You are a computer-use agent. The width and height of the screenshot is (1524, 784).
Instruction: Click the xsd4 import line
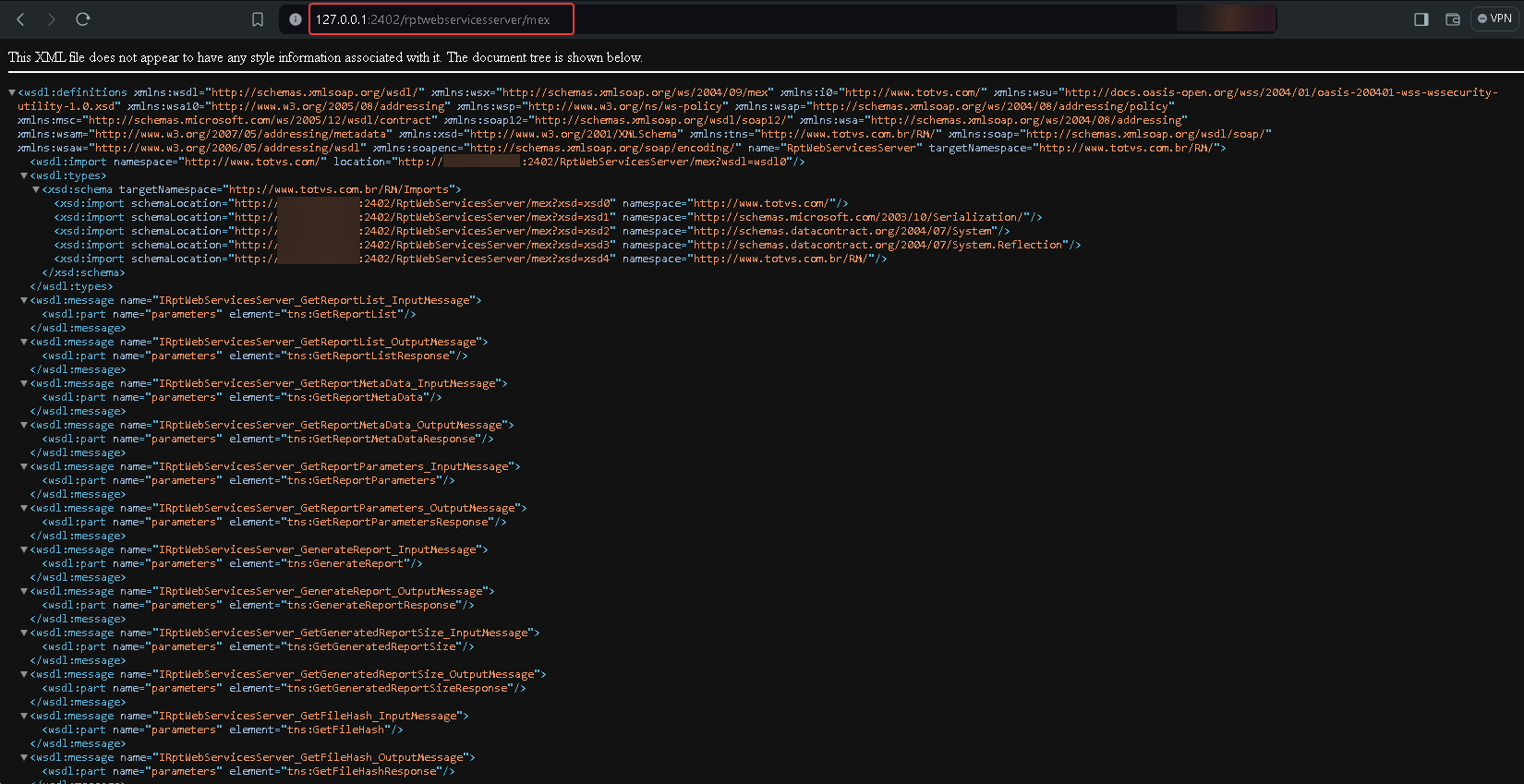coord(470,259)
